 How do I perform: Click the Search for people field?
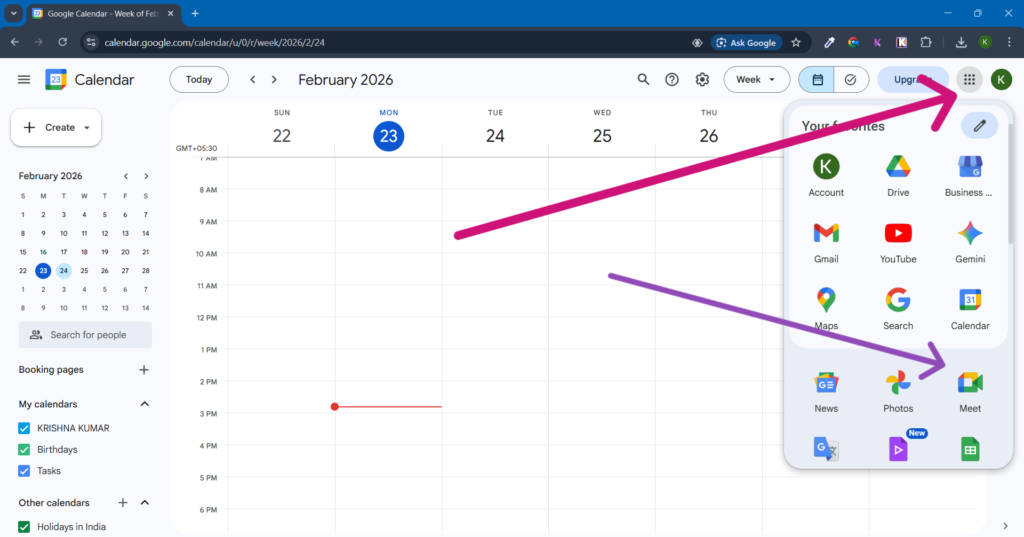click(87, 335)
